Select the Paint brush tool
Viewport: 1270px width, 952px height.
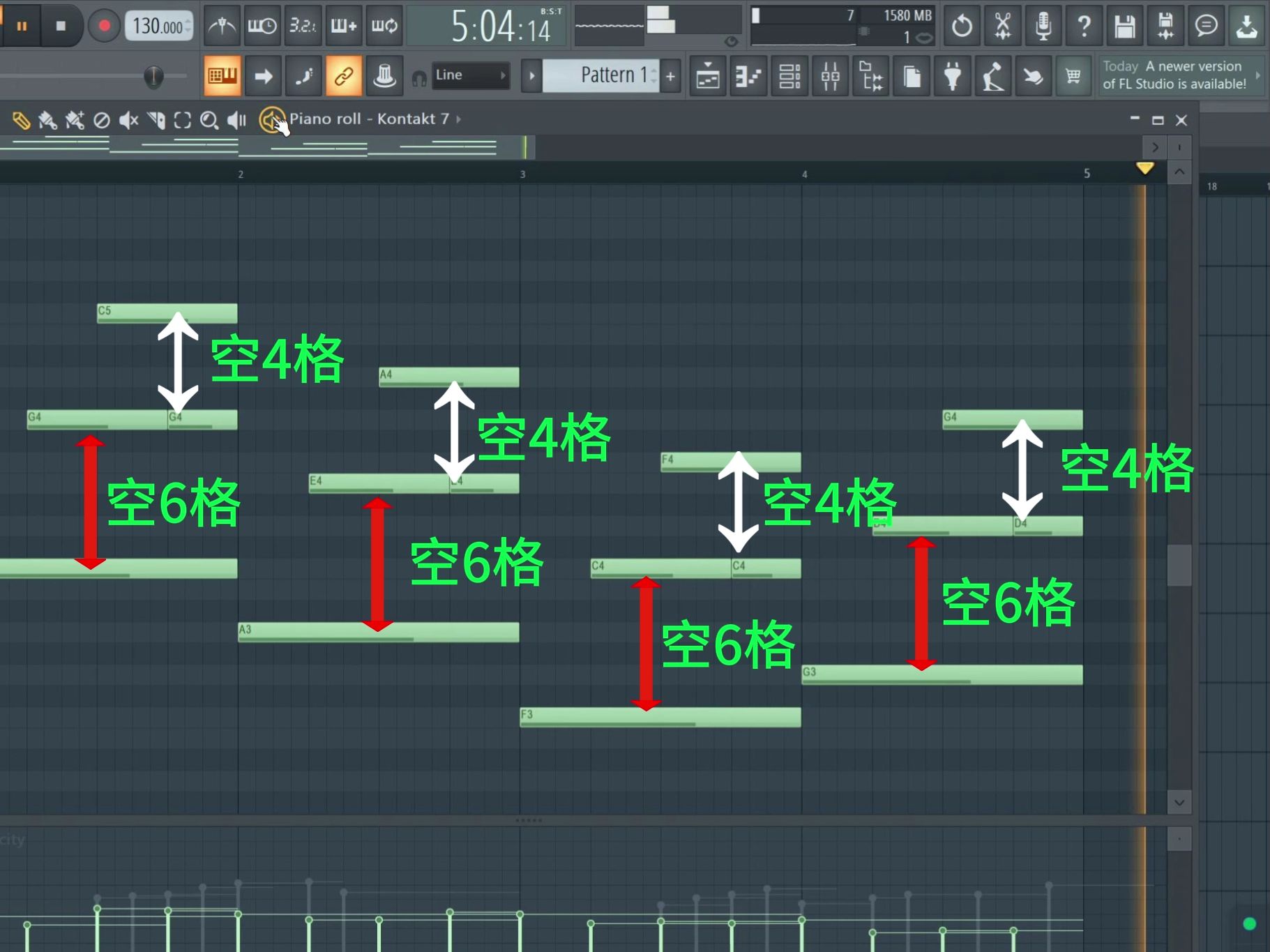pos(47,120)
